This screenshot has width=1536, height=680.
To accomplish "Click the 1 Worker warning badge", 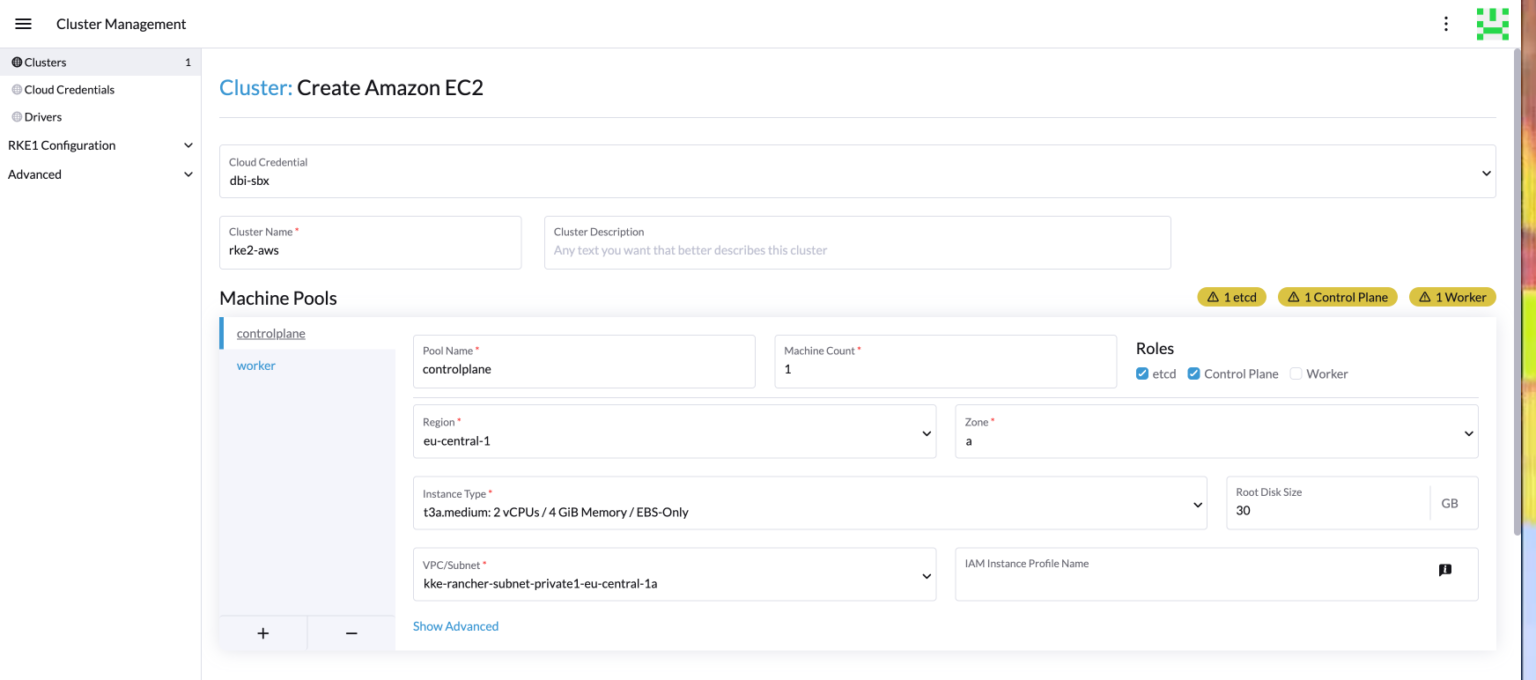I will [1452, 297].
